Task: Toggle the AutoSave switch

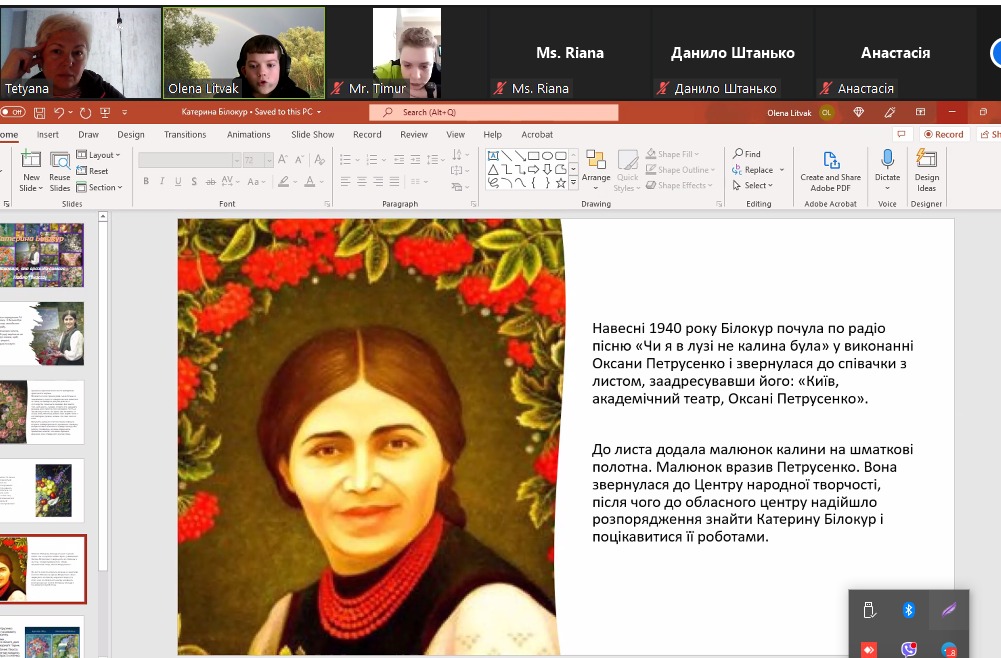Action: [x=13, y=112]
